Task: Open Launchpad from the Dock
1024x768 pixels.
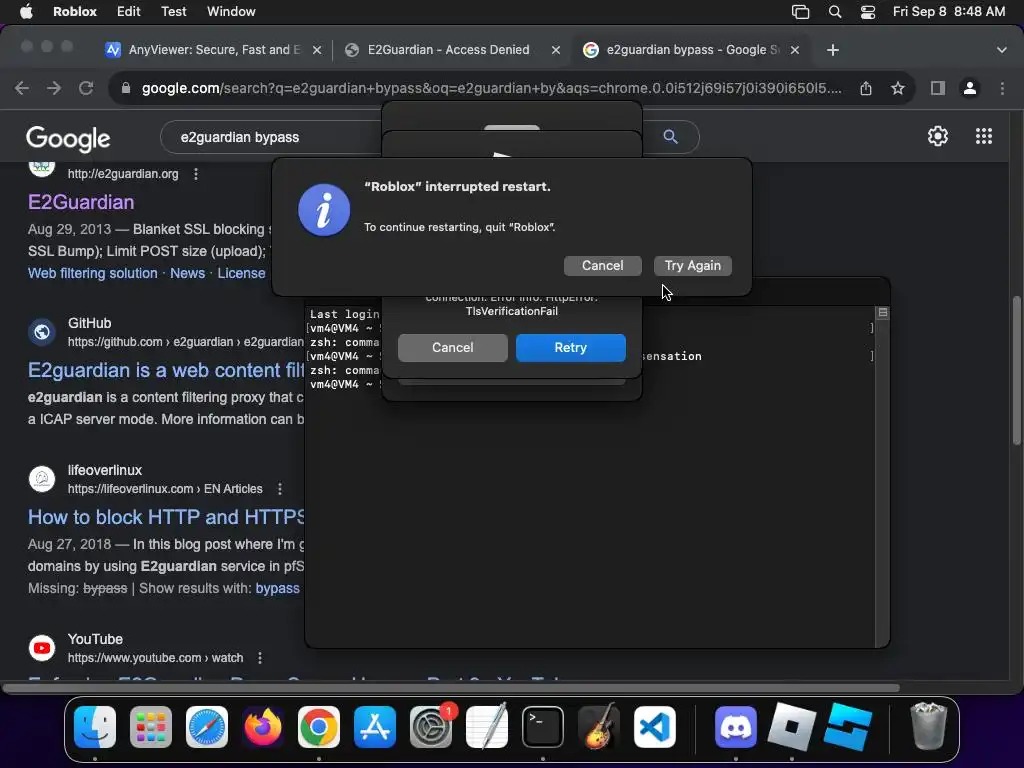Action: click(x=151, y=727)
